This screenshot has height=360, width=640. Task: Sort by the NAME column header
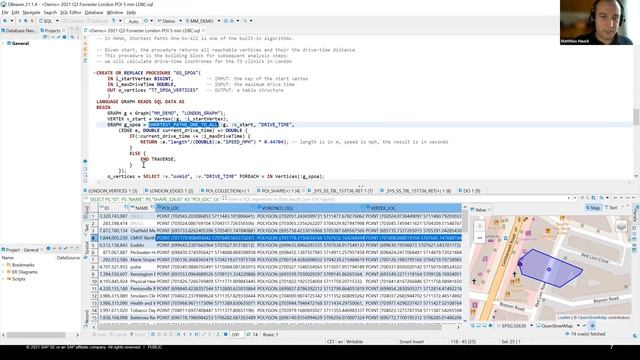tap(141, 208)
